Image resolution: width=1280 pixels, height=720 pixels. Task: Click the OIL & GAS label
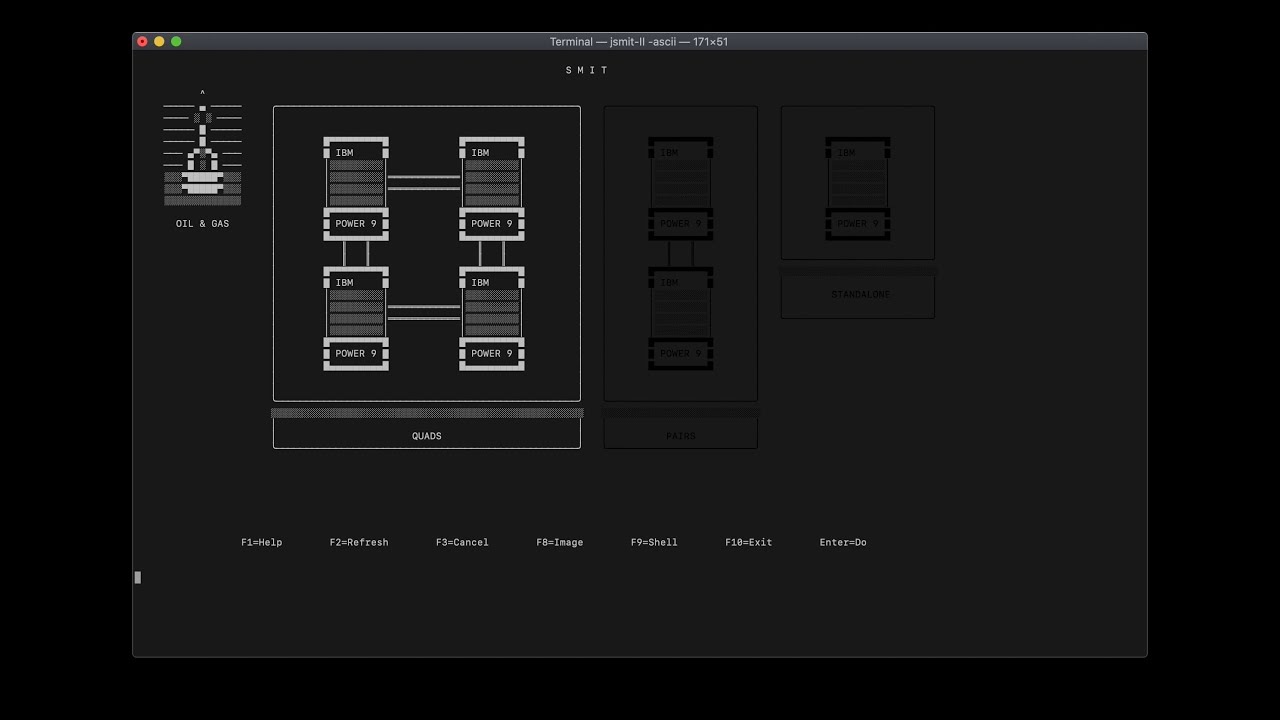click(x=202, y=224)
